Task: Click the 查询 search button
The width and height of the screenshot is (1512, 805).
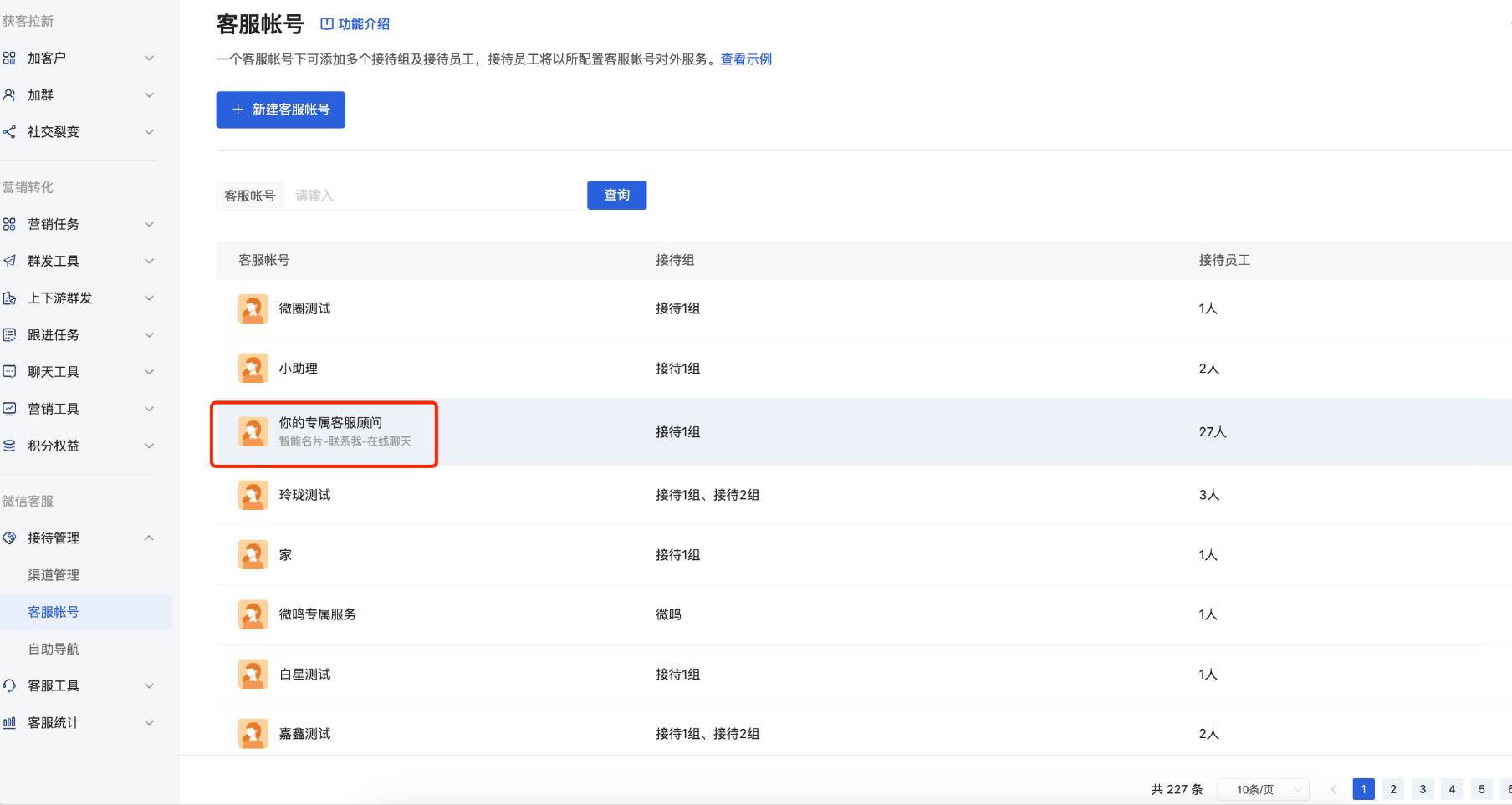Action: [617, 195]
